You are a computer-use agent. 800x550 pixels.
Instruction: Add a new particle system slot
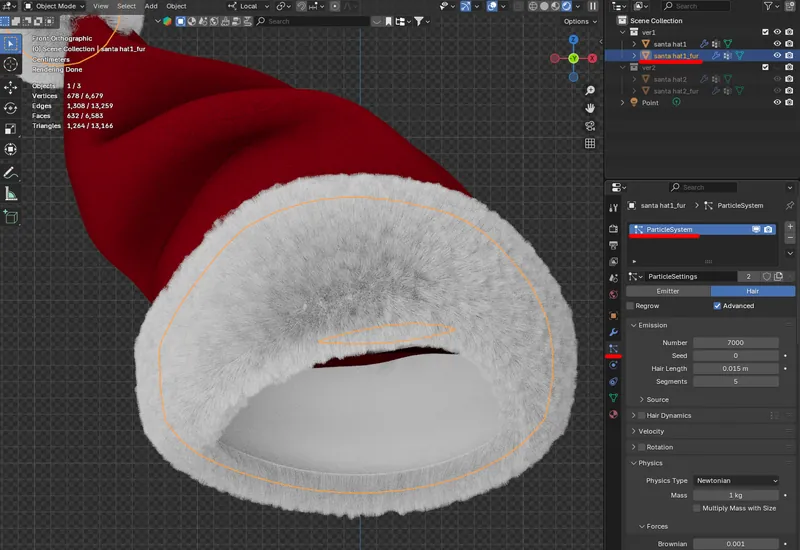[790, 227]
